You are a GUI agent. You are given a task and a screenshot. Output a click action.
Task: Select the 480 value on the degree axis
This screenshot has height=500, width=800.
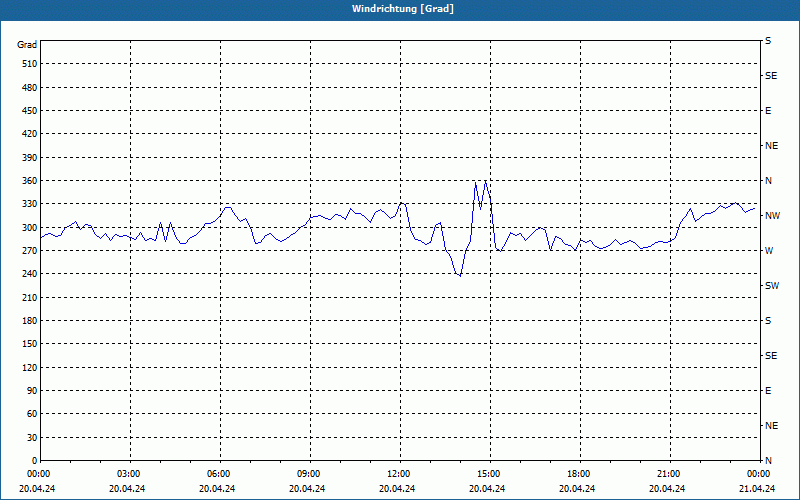click(30, 88)
